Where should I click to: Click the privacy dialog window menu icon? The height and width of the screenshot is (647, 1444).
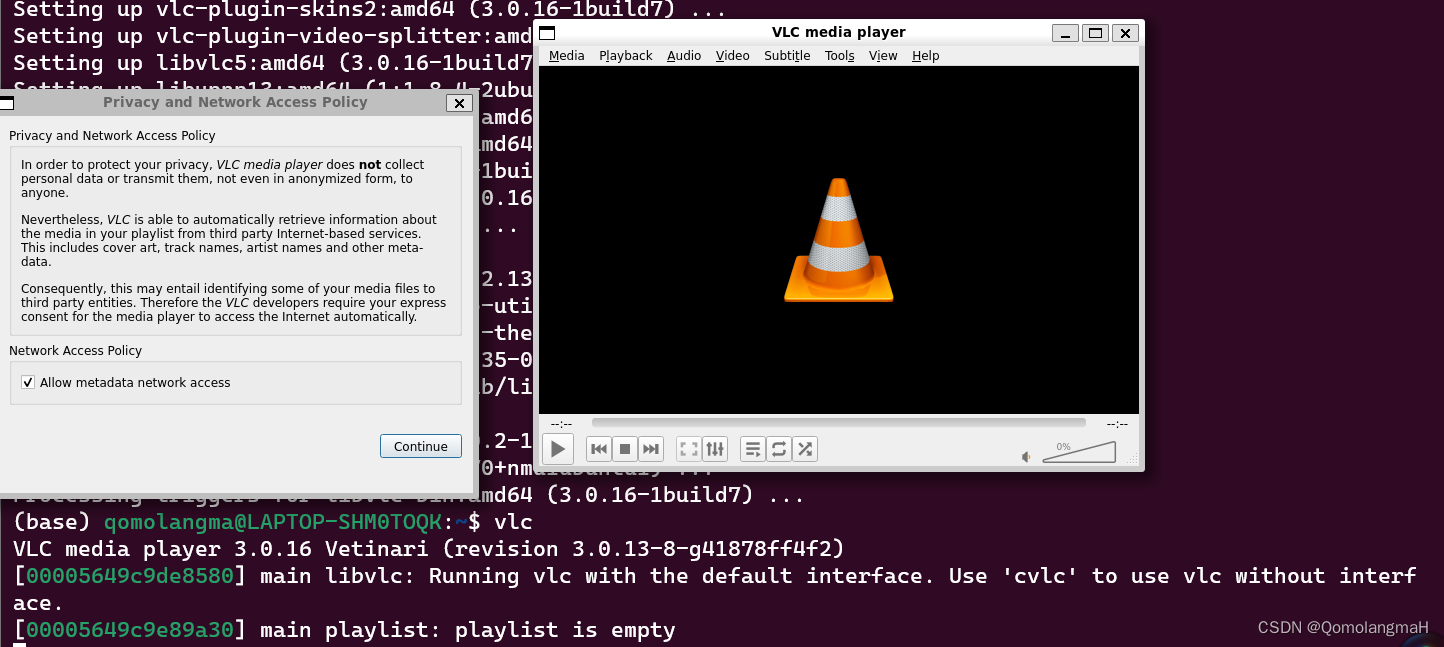(x=5, y=103)
